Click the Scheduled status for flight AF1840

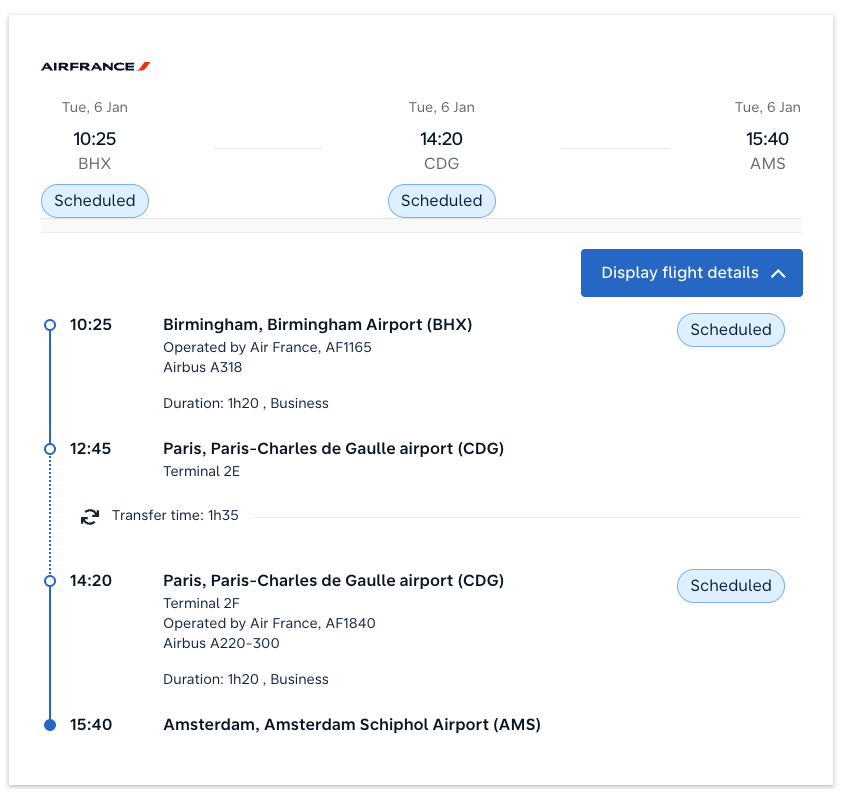click(730, 586)
